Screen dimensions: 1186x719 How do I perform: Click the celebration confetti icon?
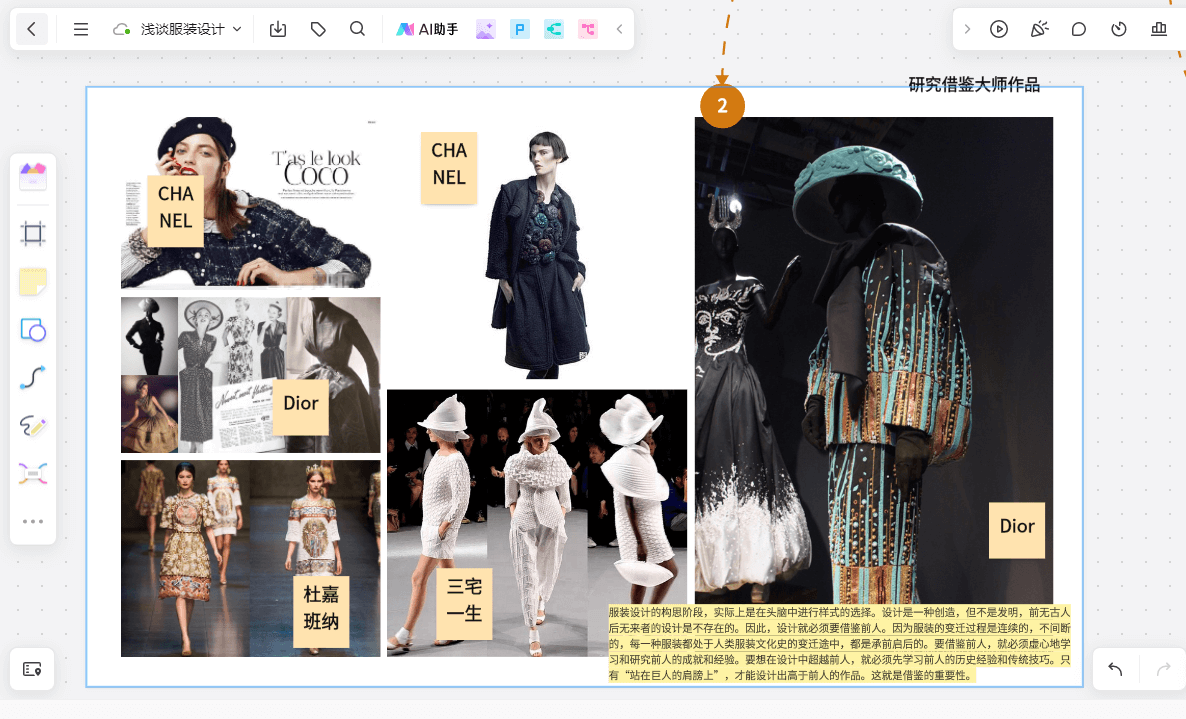pos(1039,29)
